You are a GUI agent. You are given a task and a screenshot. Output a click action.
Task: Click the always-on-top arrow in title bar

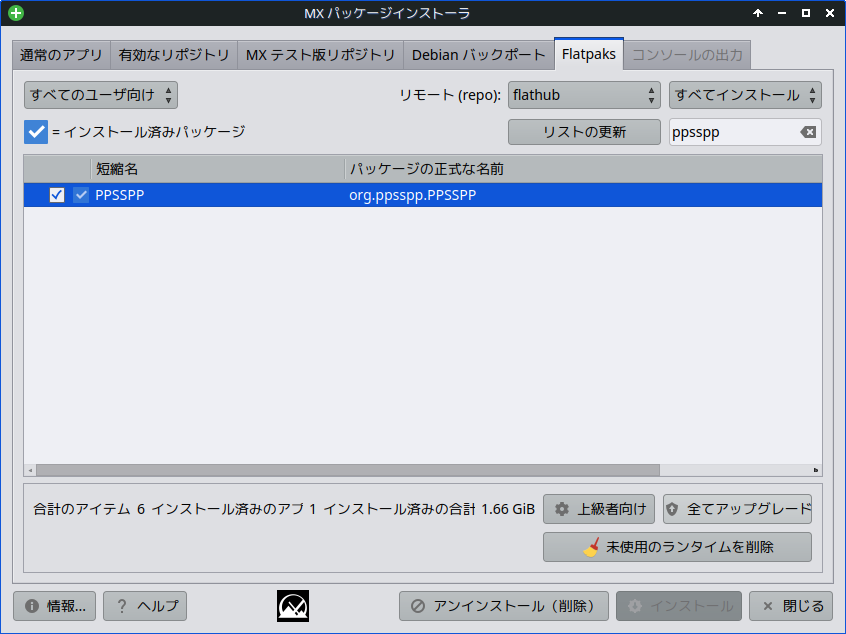pos(758,13)
